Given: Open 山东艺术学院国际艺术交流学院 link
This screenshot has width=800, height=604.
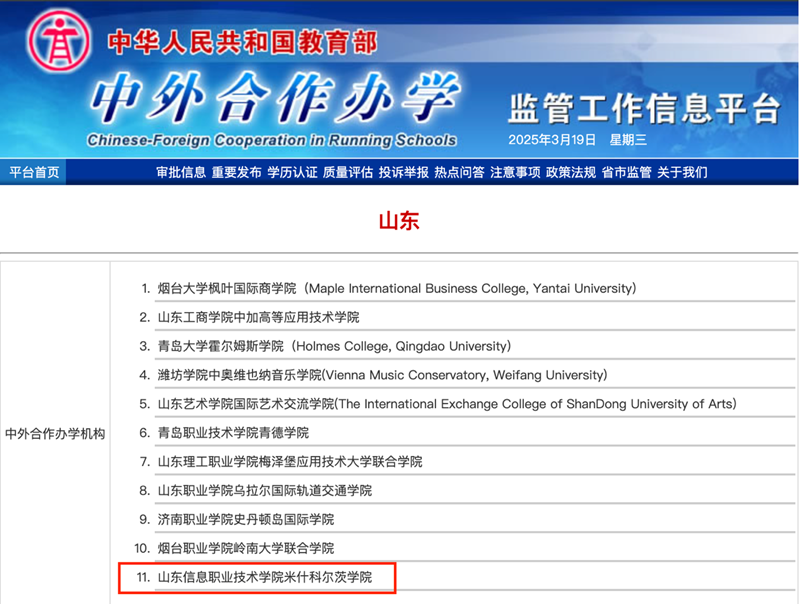Looking at the screenshot, I should point(446,404).
